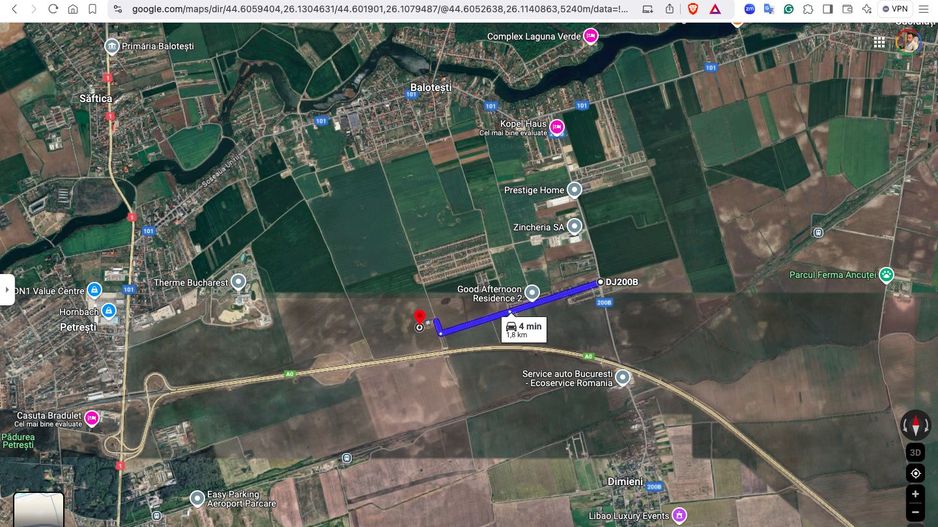Image resolution: width=938 pixels, height=527 pixels.
Task: Open the Google apps grid
Action: point(879,42)
